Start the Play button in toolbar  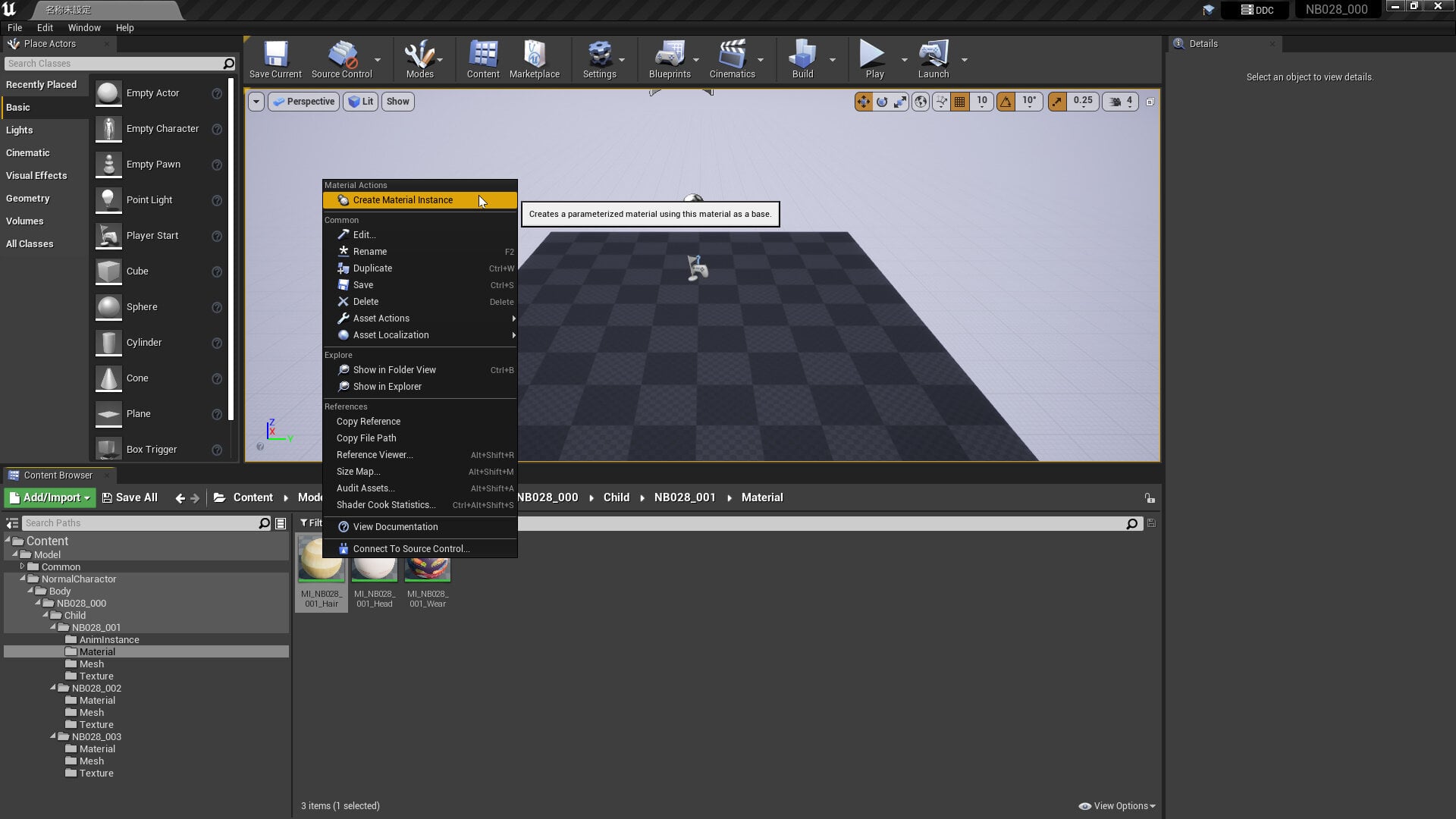tap(873, 59)
